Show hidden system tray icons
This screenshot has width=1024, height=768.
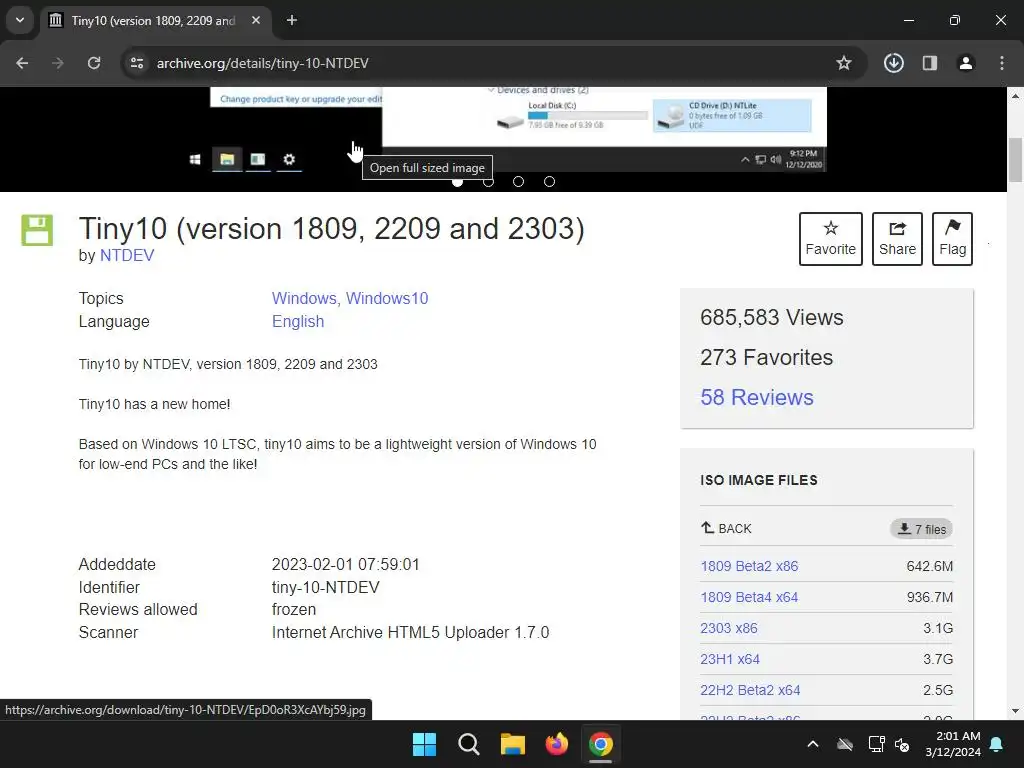coord(812,744)
